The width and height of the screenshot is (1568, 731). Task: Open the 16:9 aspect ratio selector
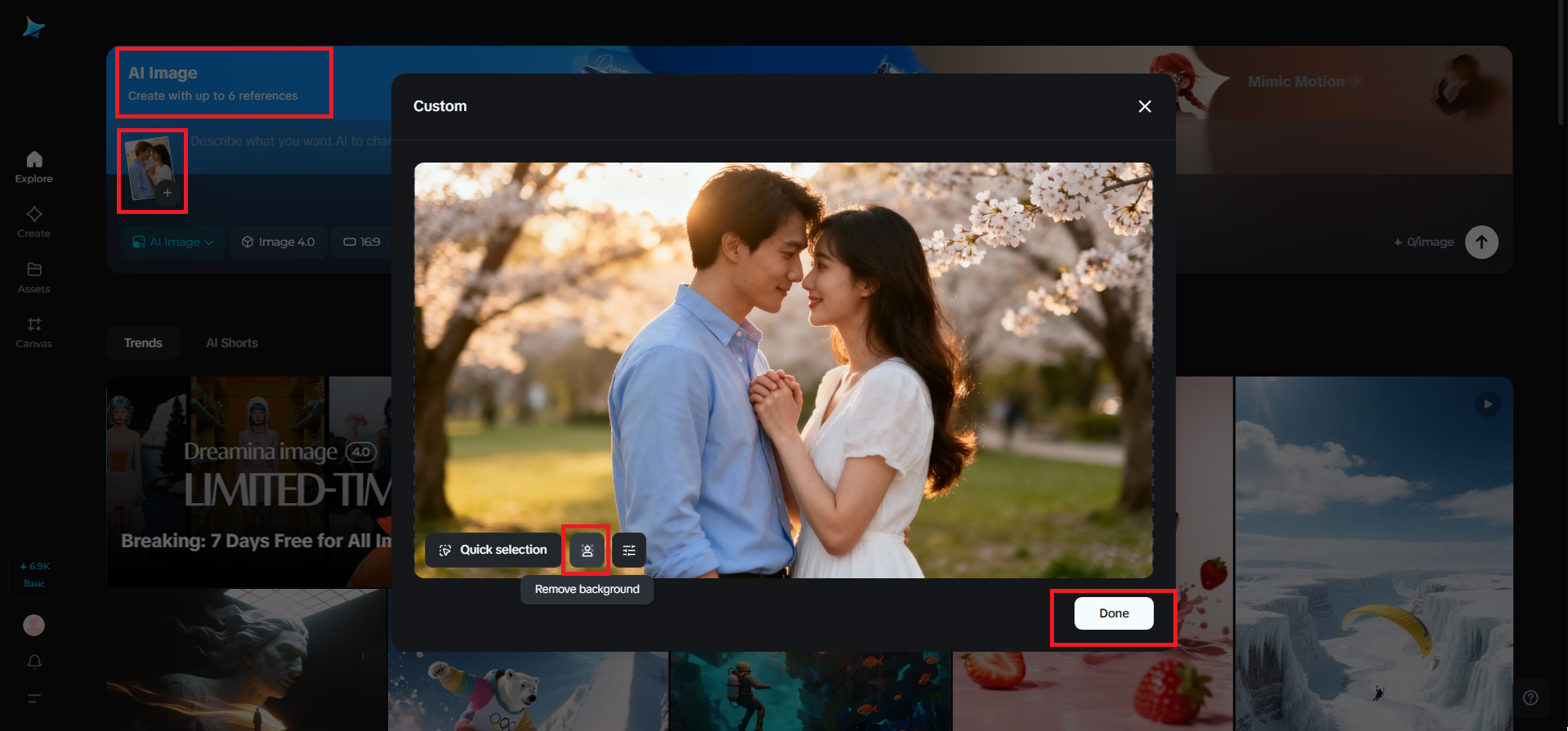pyautogui.click(x=362, y=243)
